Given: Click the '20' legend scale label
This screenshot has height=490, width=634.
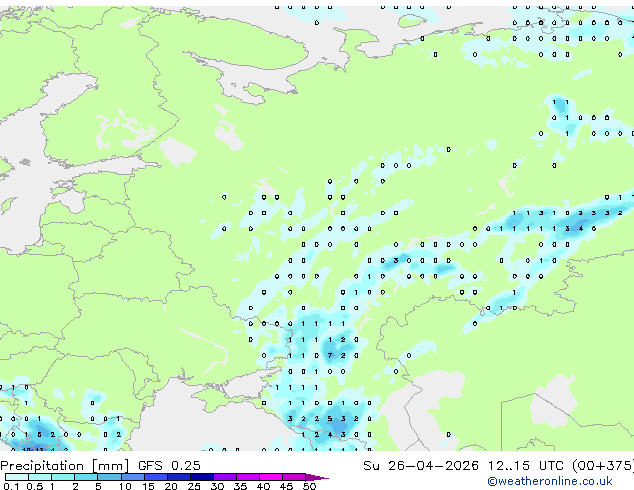Looking at the screenshot, I should tap(171, 486).
